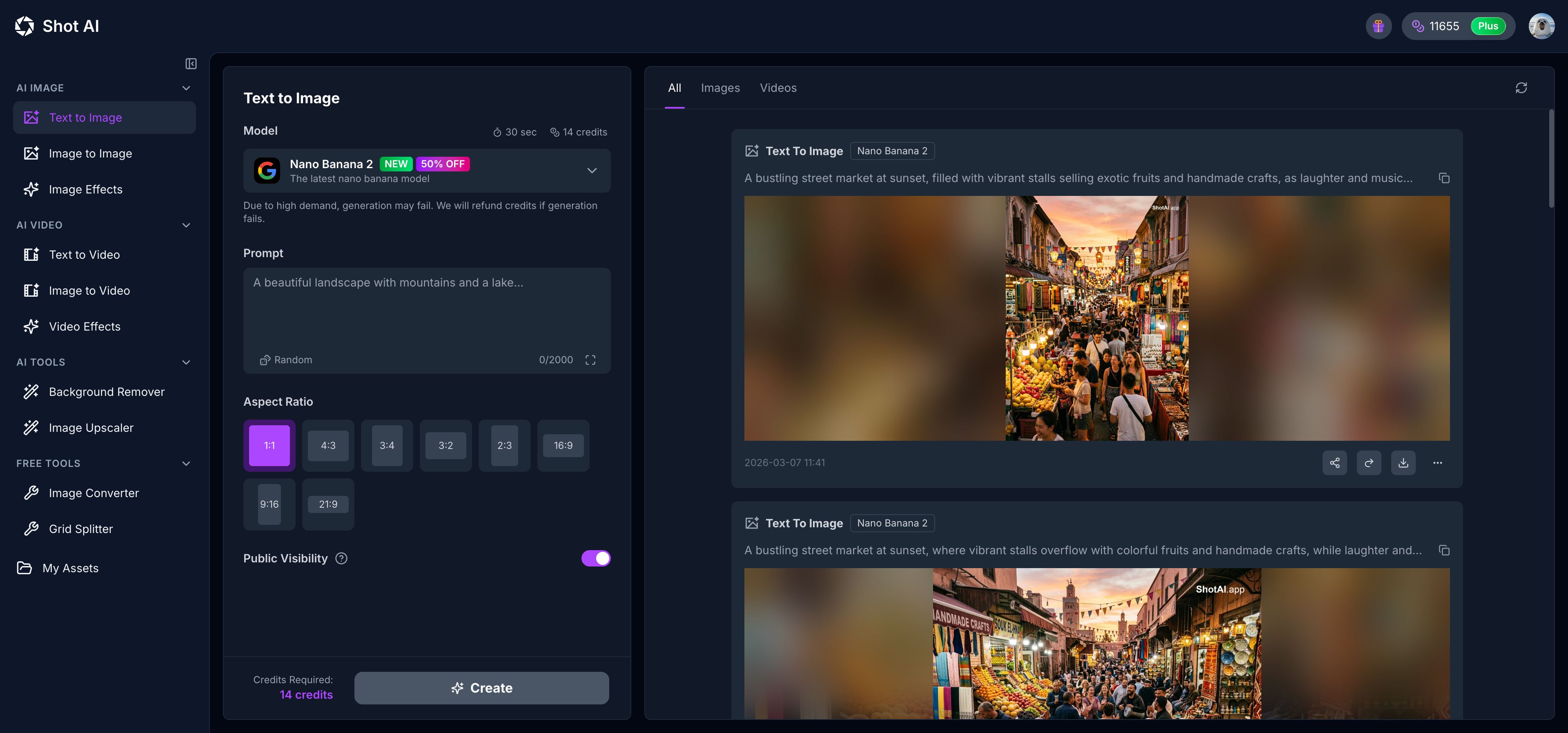Turn off Public Visibility
Viewport: 1568px width, 733px height.
[x=596, y=558]
